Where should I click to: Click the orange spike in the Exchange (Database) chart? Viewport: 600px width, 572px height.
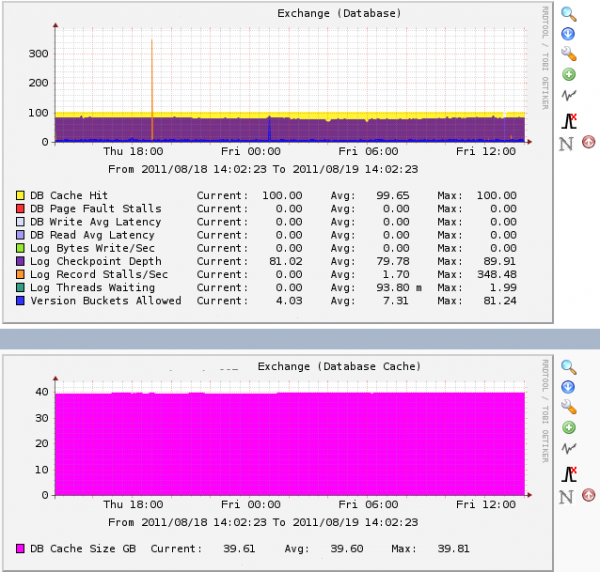(x=151, y=80)
